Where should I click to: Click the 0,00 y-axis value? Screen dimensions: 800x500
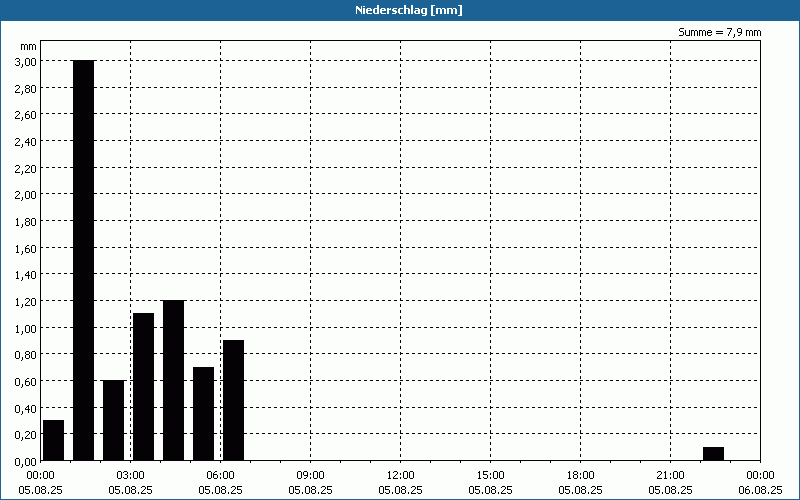coord(26,461)
